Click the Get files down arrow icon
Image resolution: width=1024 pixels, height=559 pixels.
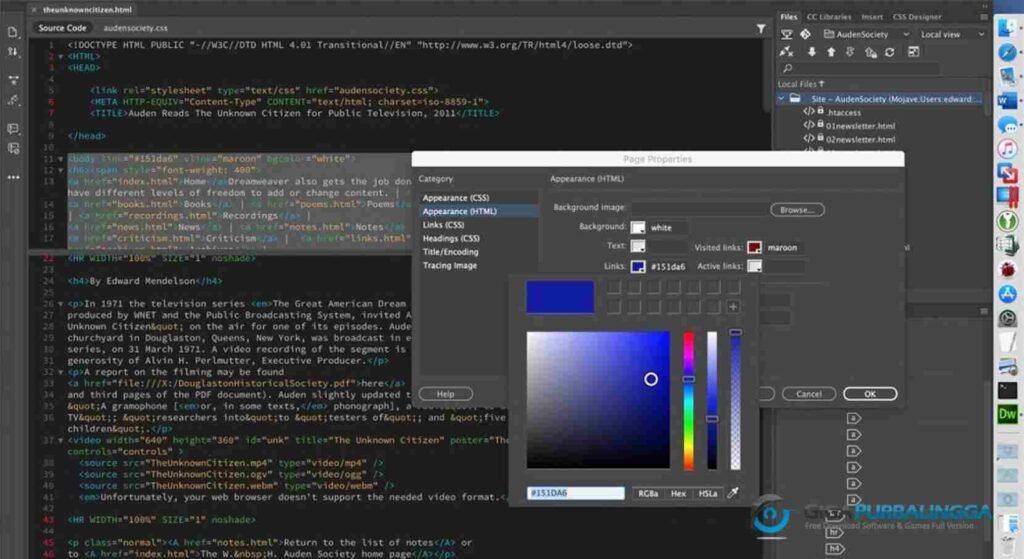812,52
